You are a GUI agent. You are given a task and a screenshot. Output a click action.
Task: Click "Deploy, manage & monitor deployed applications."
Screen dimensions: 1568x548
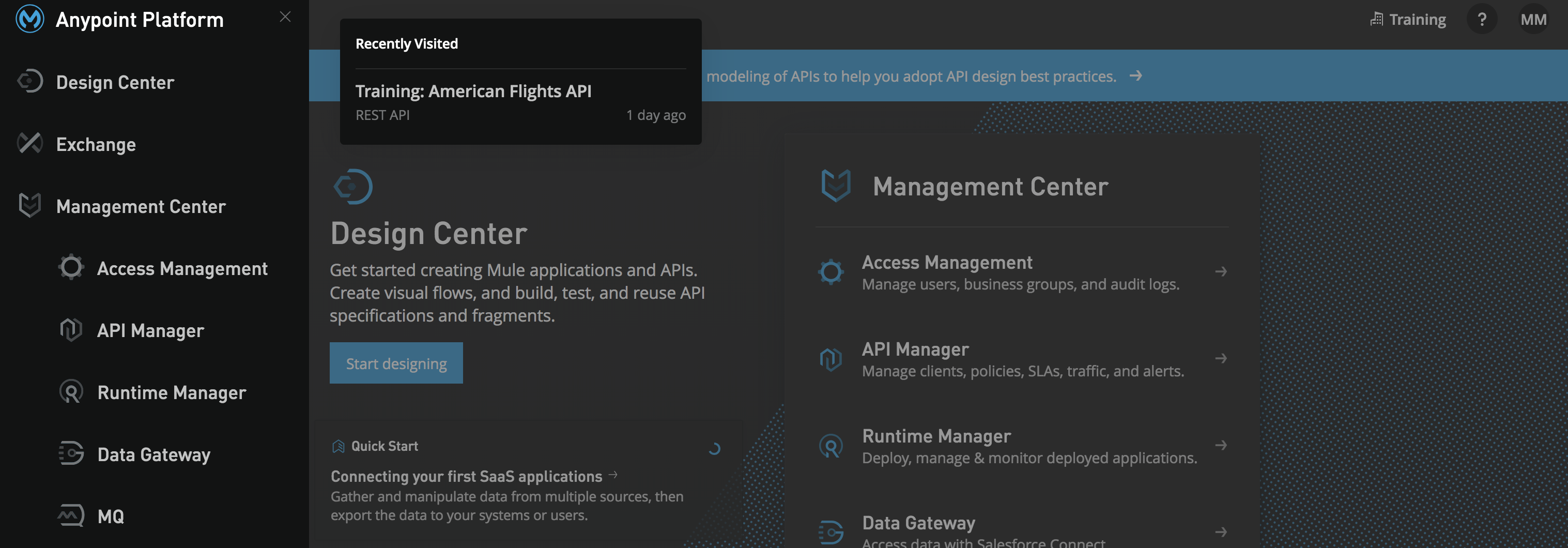(1029, 458)
